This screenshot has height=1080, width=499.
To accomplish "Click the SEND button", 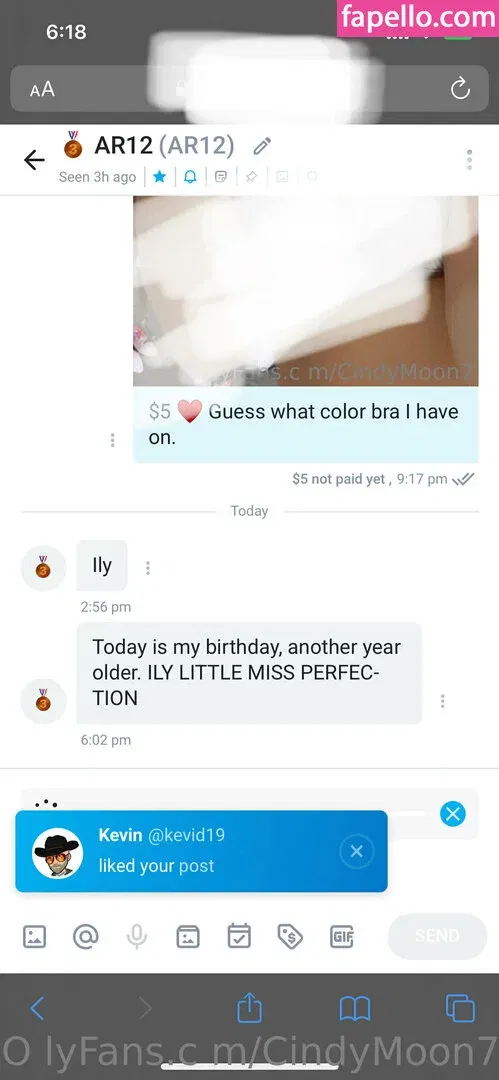I will 437,936.
